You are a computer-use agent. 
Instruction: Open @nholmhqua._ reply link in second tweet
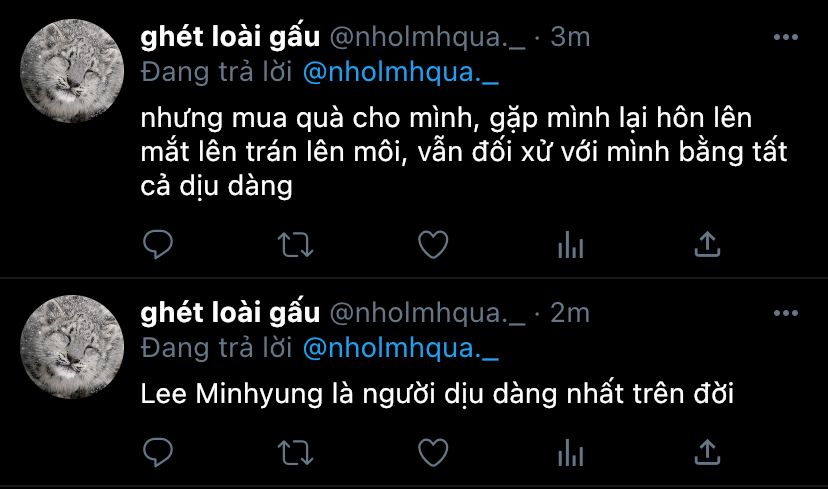pos(401,349)
